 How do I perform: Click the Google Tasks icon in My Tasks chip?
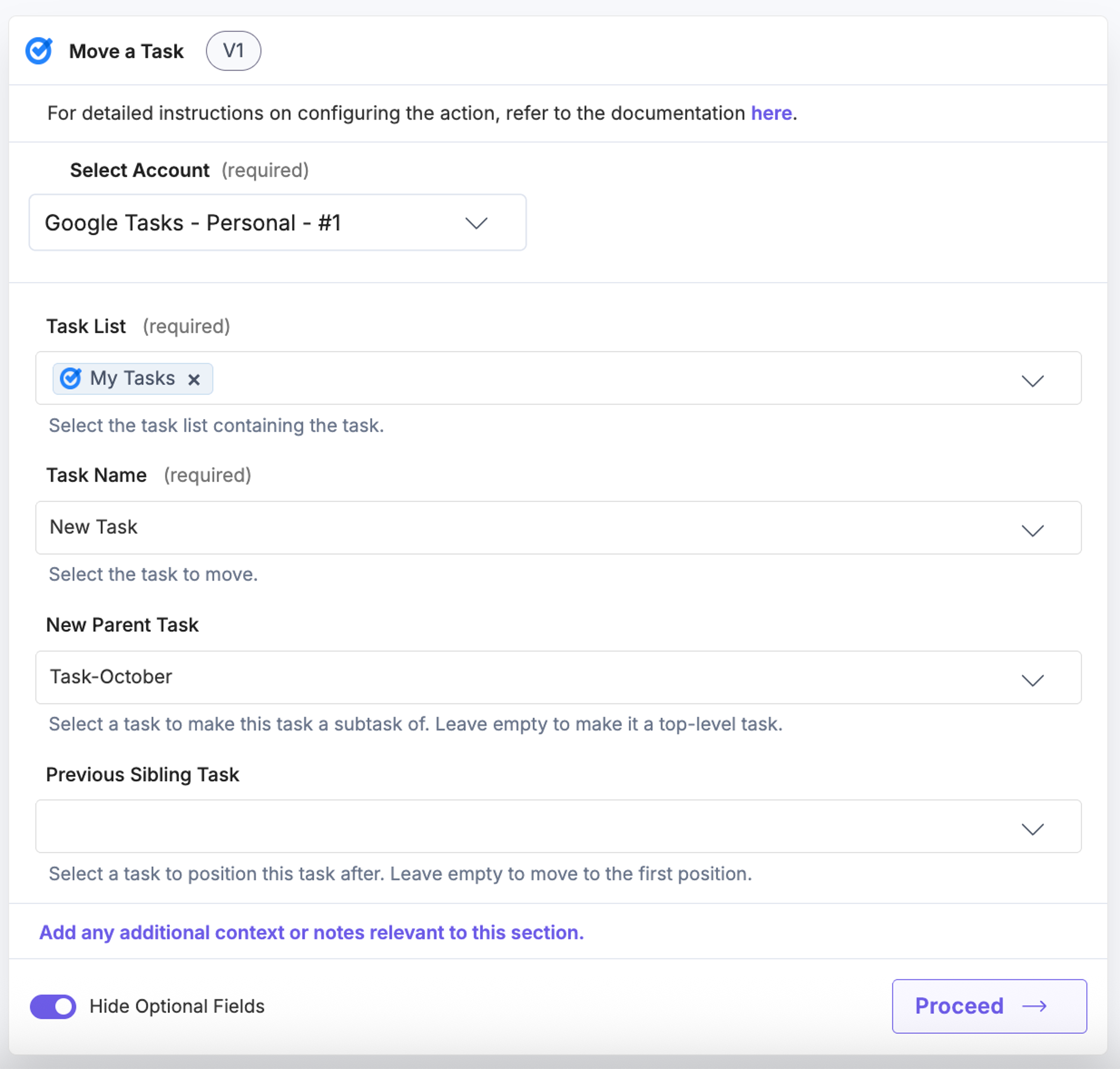[x=71, y=378]
